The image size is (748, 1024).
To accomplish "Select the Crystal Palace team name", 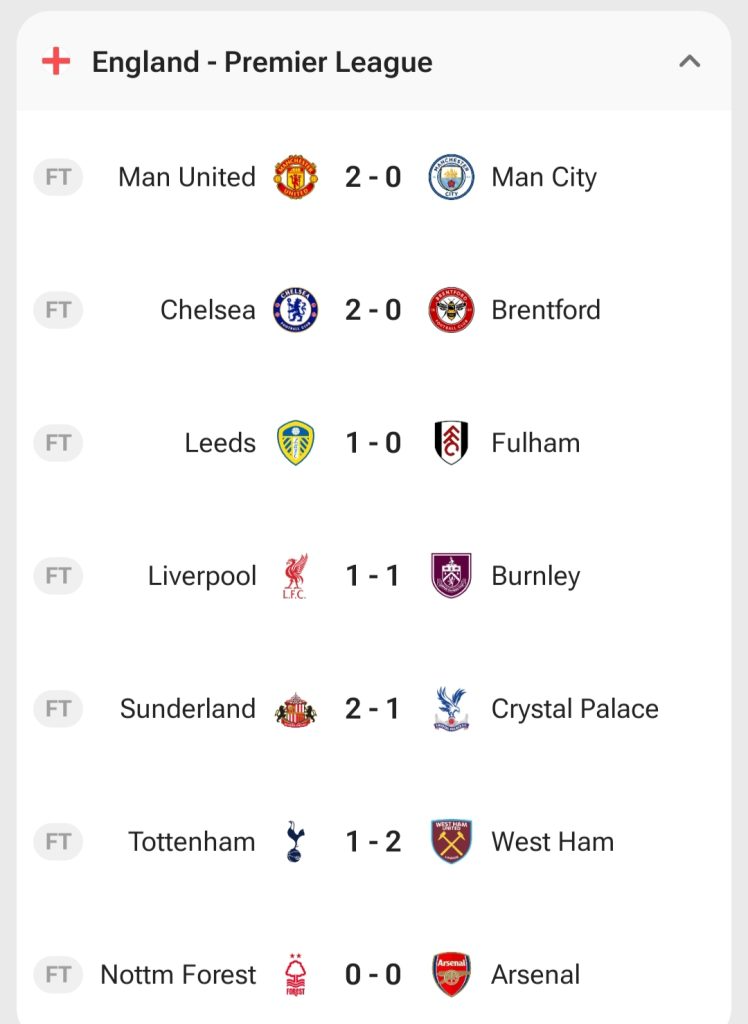I will pyautogui.click(x=575, y=709).
